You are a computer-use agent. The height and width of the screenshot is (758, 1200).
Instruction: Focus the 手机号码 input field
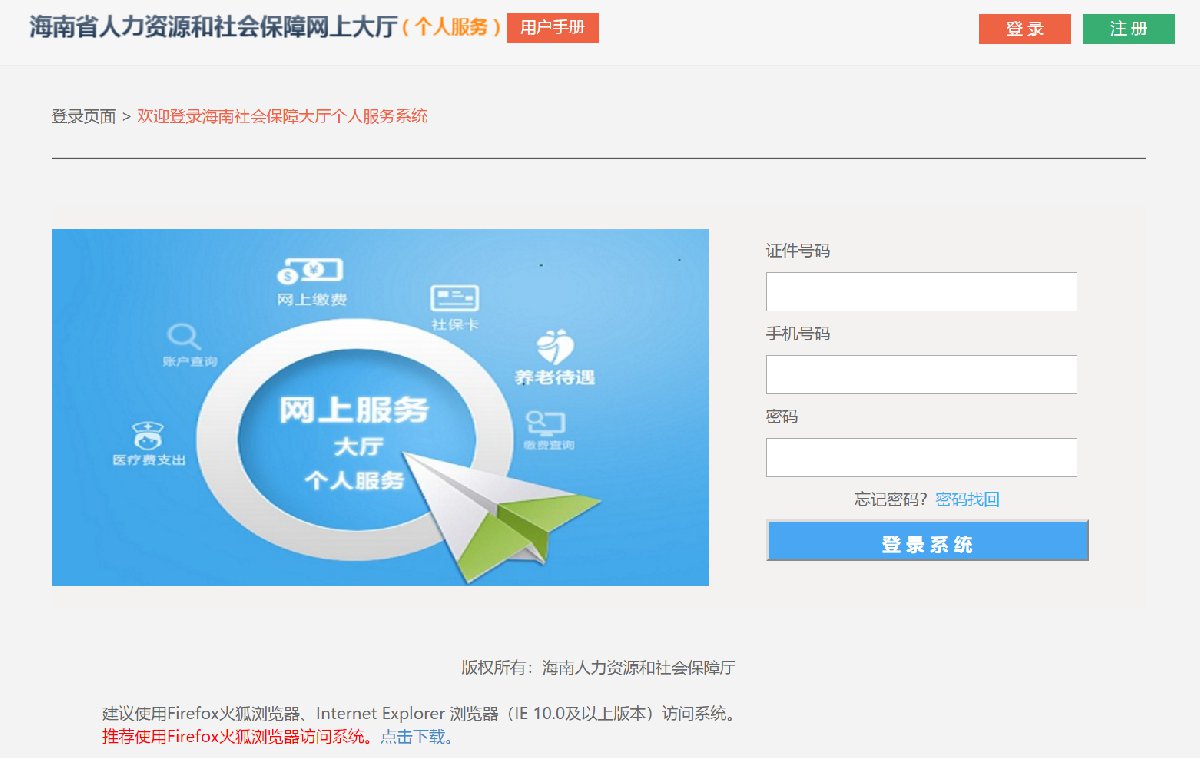click(x=921, y=375)
